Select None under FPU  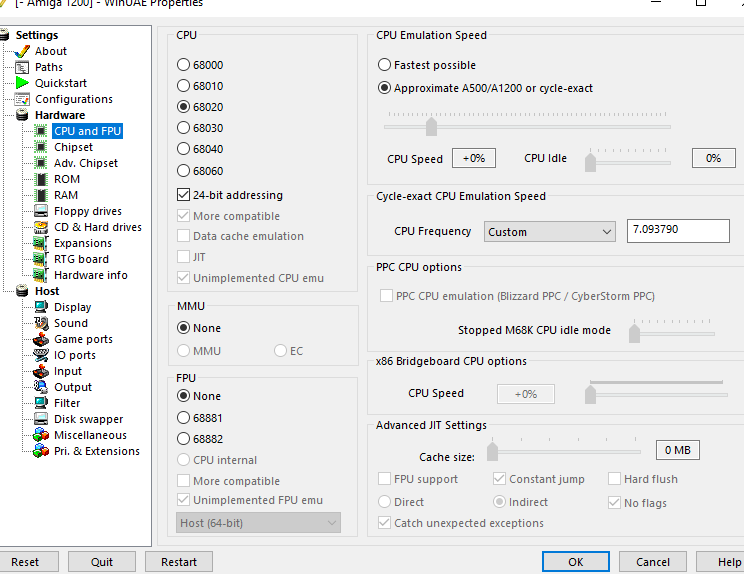183,396
